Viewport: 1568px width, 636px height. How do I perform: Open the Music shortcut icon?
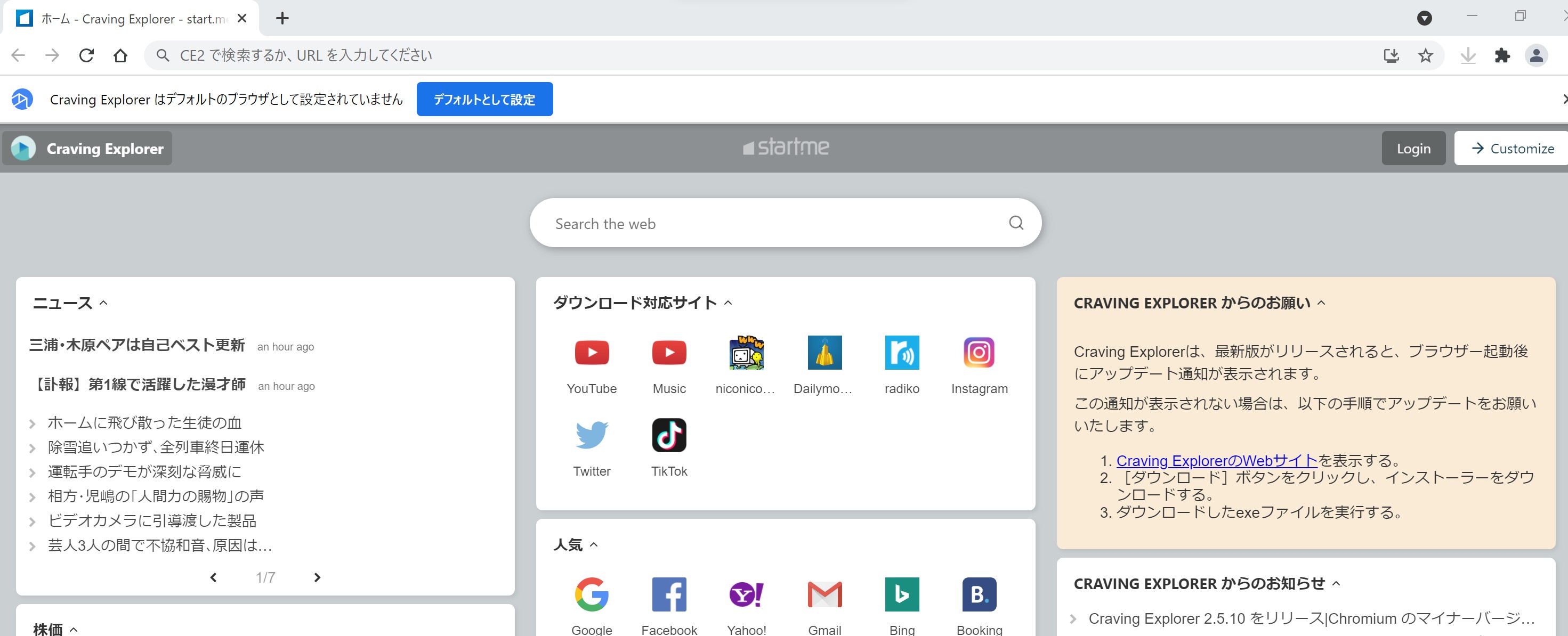pyautogui.click(x=669, y=353)
